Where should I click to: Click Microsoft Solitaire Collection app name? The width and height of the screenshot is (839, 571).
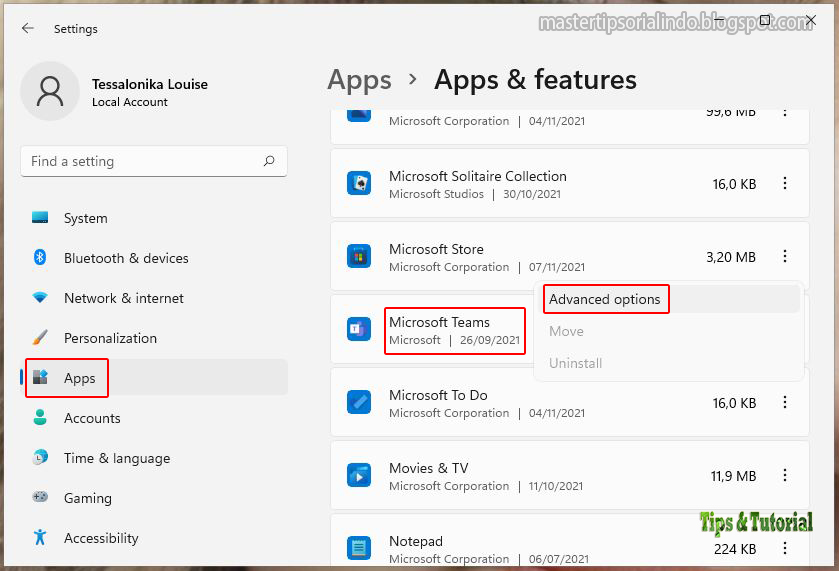[478, 176]
